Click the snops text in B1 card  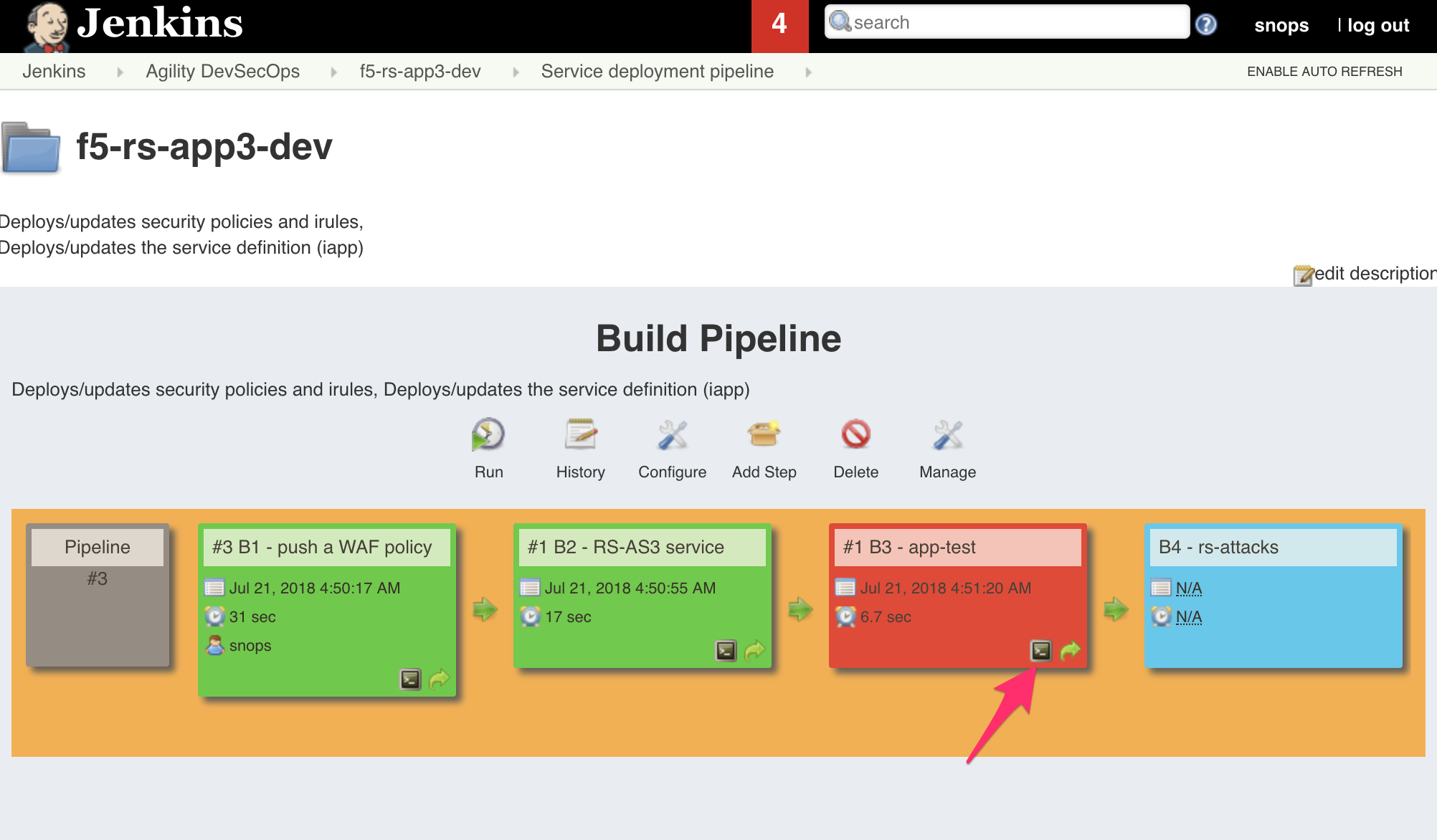(x=250, y=645)
